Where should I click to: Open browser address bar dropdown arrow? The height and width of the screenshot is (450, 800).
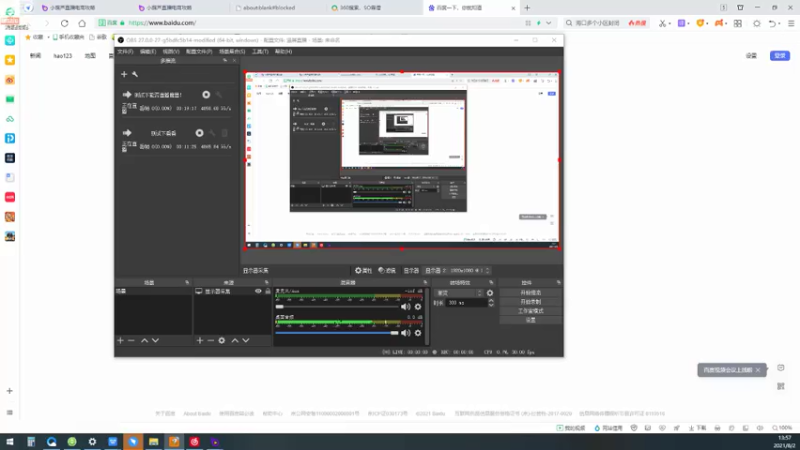click(x=548, y=23)
